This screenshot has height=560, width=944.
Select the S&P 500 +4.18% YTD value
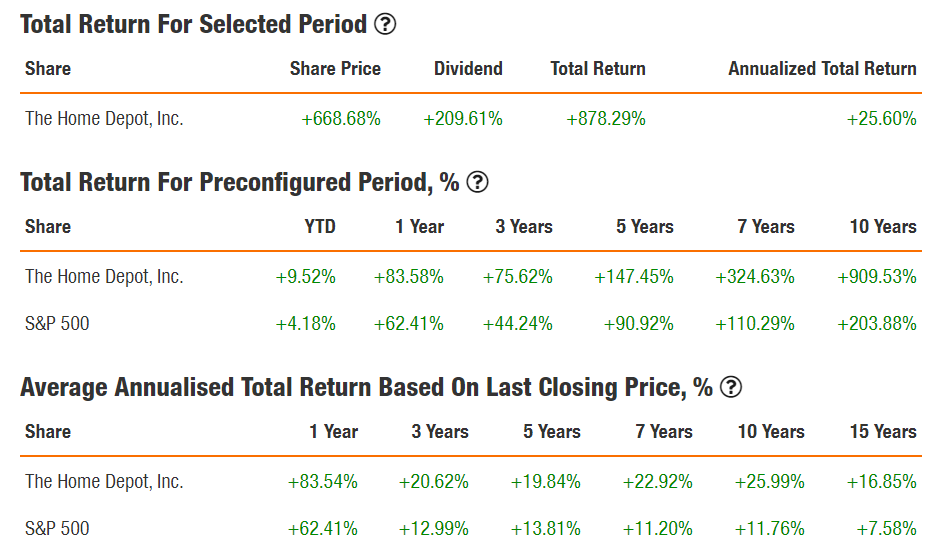[x=306, y=324]
